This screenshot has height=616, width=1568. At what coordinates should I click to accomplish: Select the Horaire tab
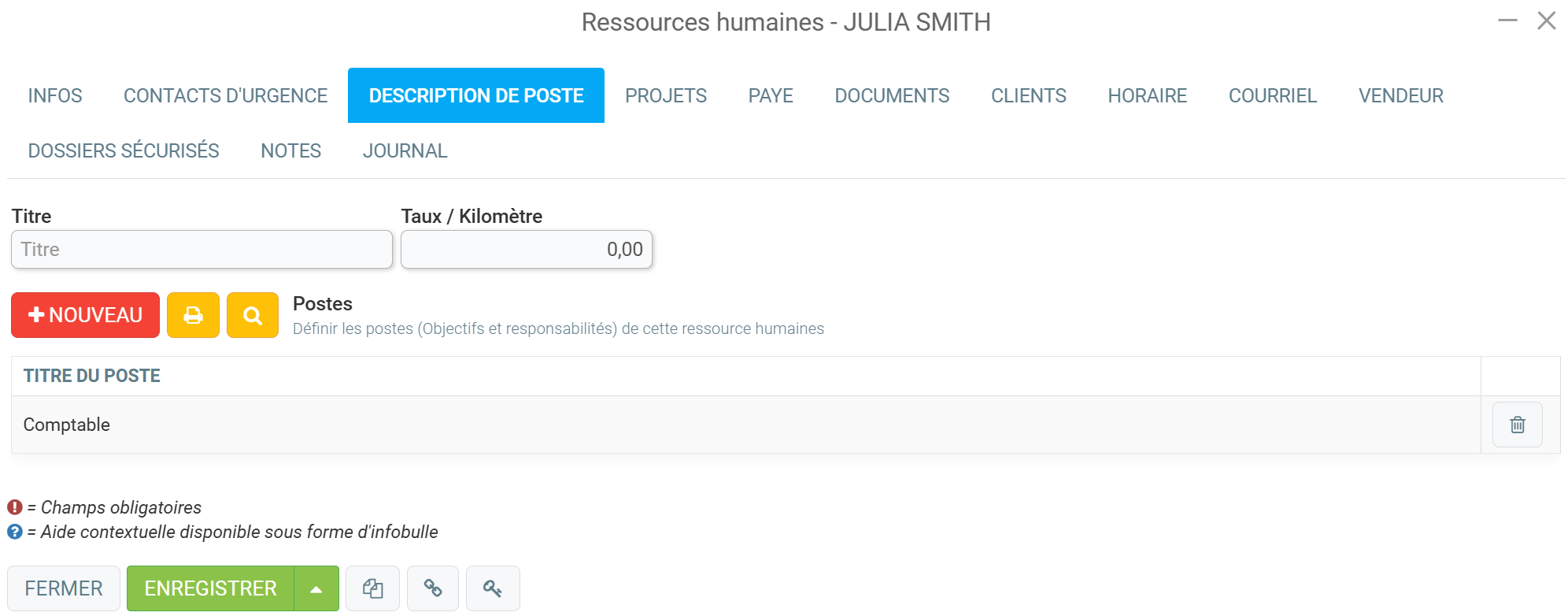click(x=1147, y=95)
